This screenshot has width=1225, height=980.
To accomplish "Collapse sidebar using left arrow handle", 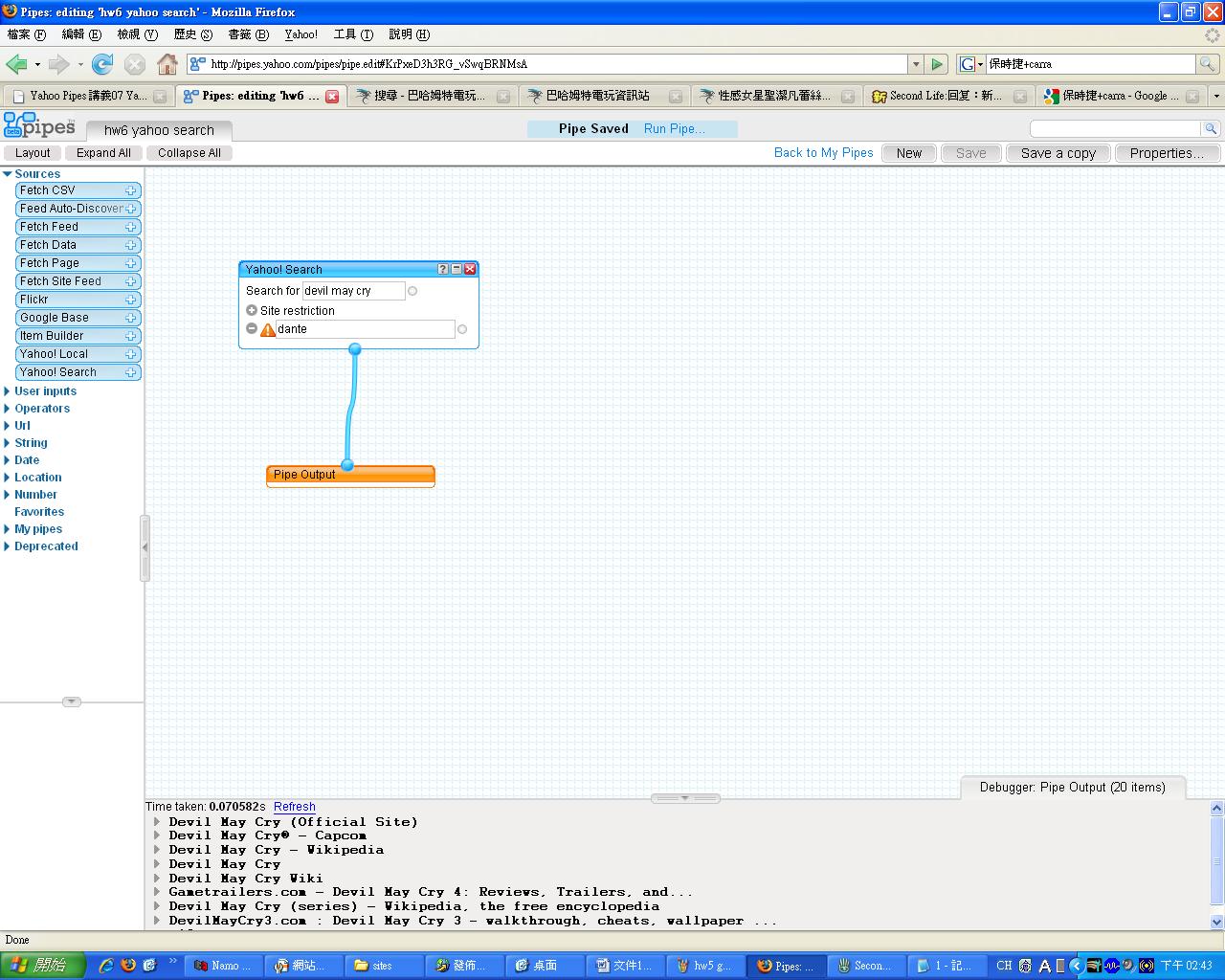I will coord(145,547).
